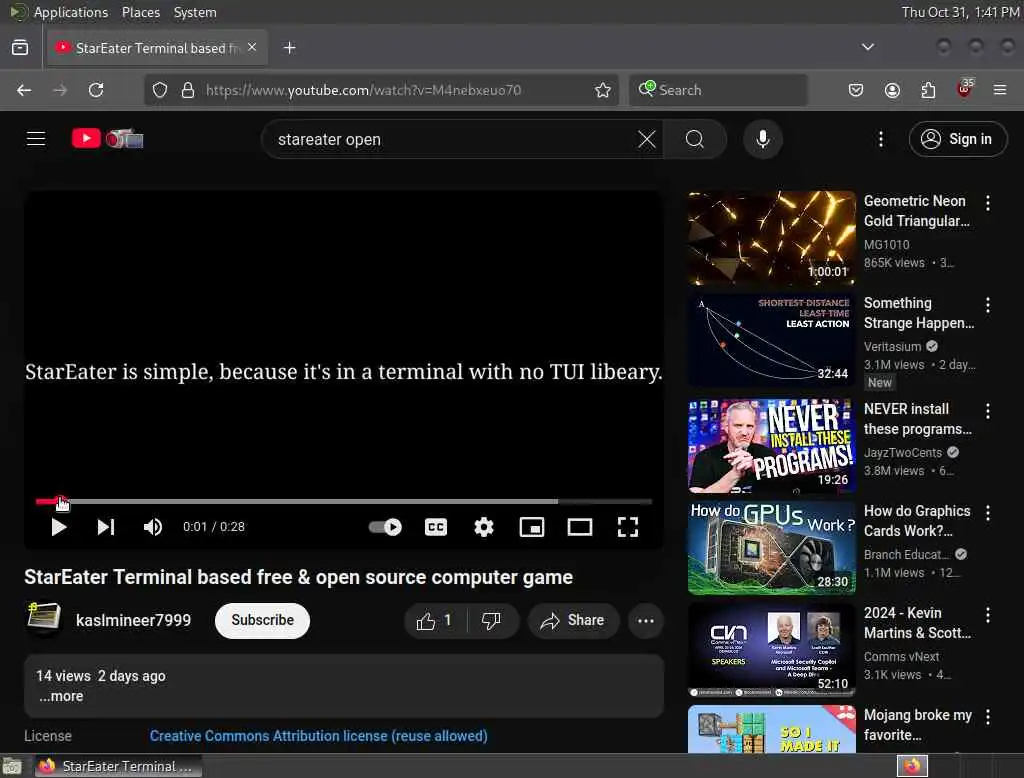Mute the video volume
Image resolution: width=1024 pixels, height=778 pixels.
click(x=152, y=527)
